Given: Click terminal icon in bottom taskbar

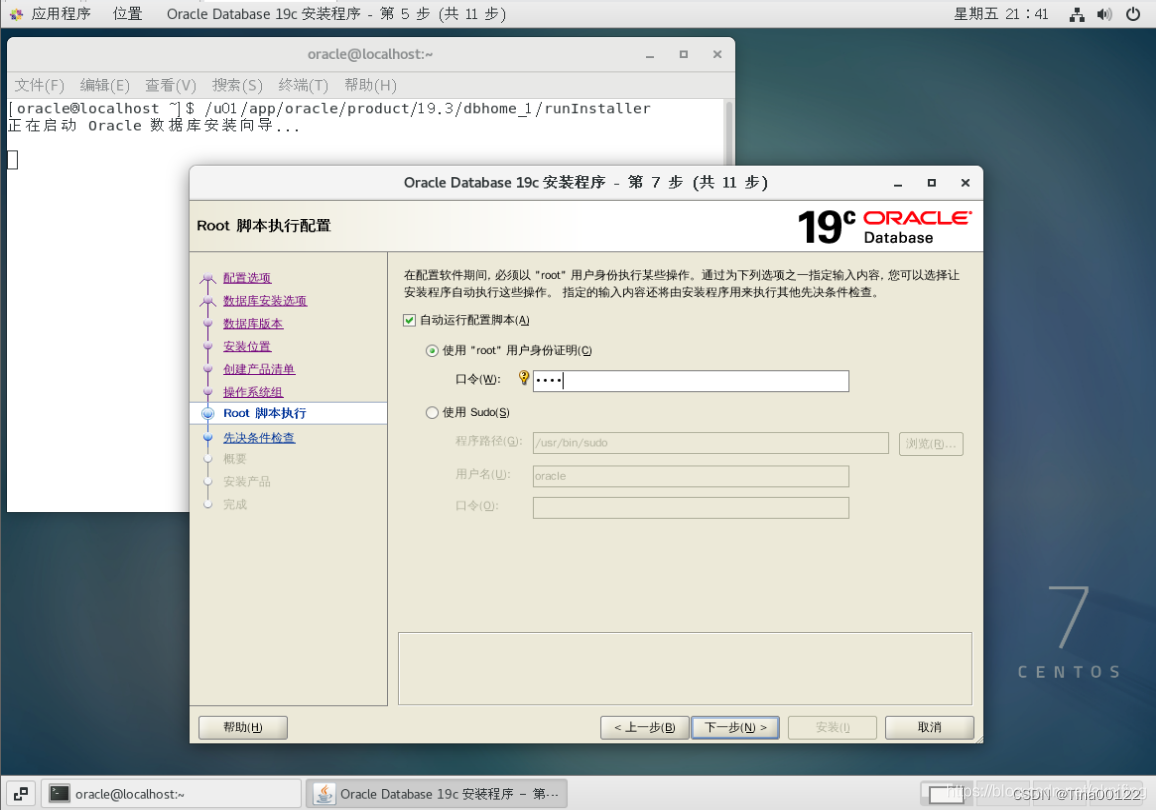Looking at the screenshot, I should (x=59, y=794).
